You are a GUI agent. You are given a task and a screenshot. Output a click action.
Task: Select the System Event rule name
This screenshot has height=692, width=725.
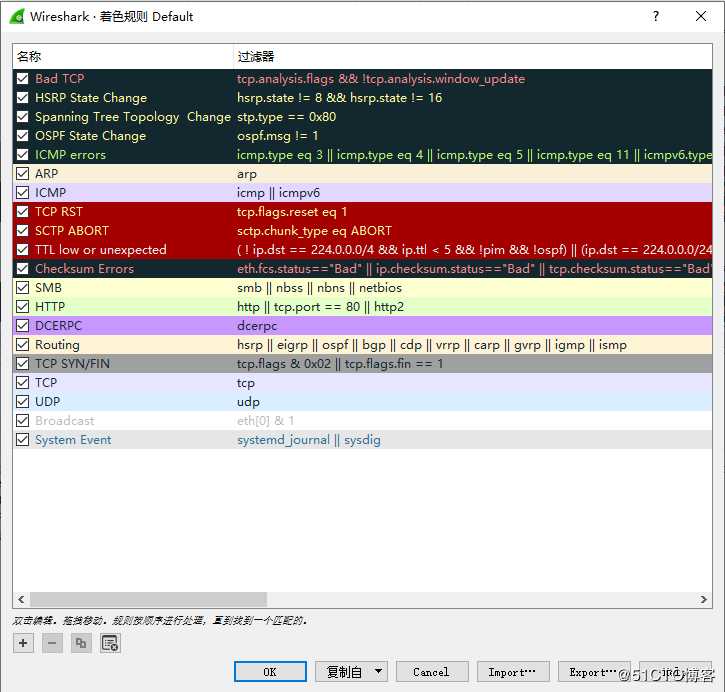[x=73, y=439]
